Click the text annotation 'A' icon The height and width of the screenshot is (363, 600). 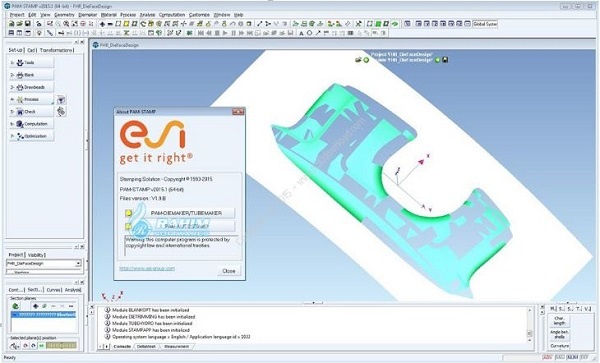[301, 33]
